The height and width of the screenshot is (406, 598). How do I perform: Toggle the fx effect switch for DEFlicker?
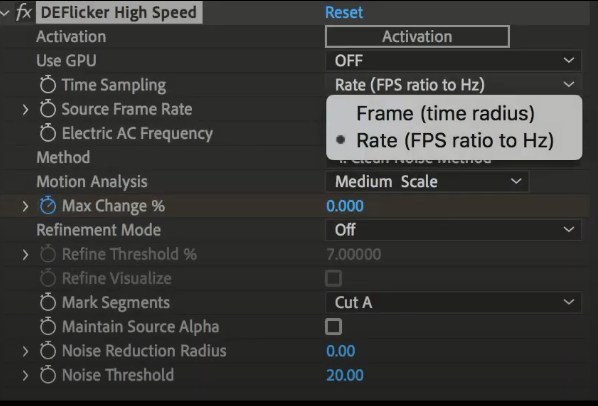tap(23, 12)
